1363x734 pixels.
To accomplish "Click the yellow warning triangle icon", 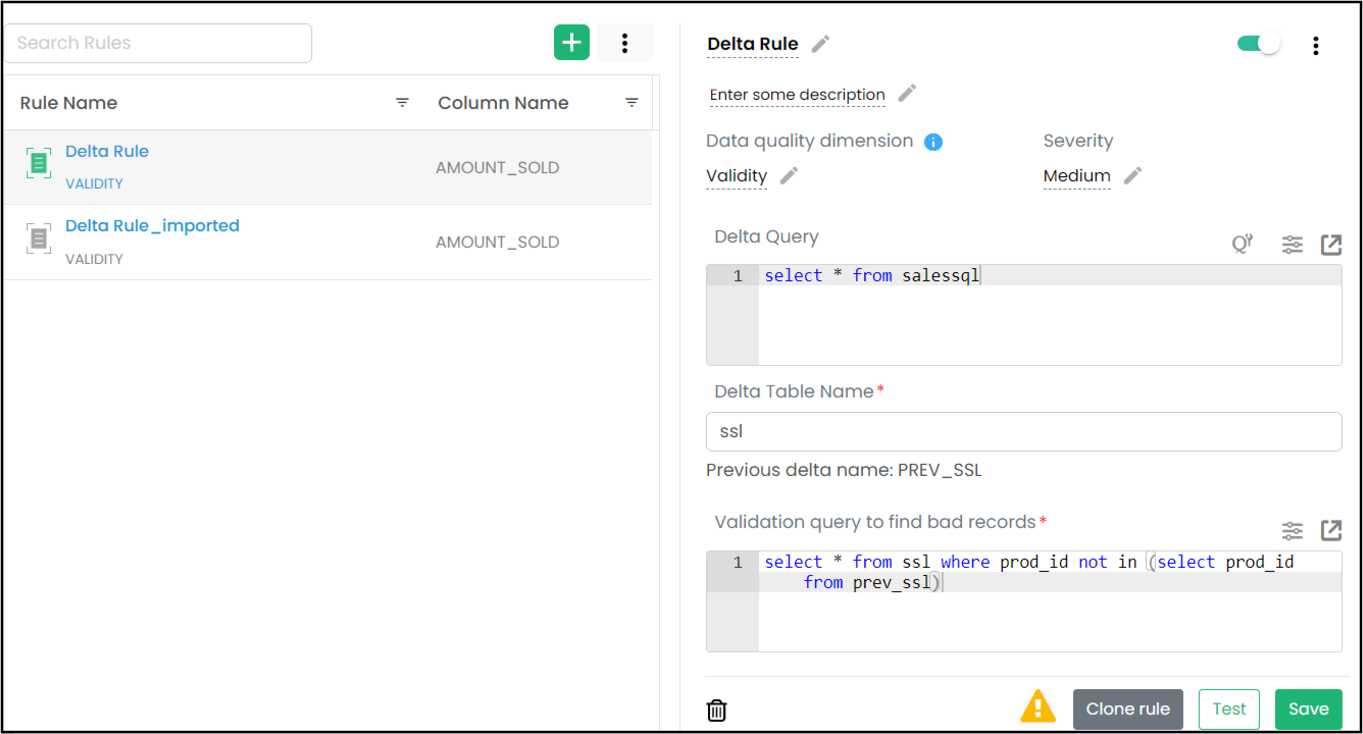I will click(1038, 707).
